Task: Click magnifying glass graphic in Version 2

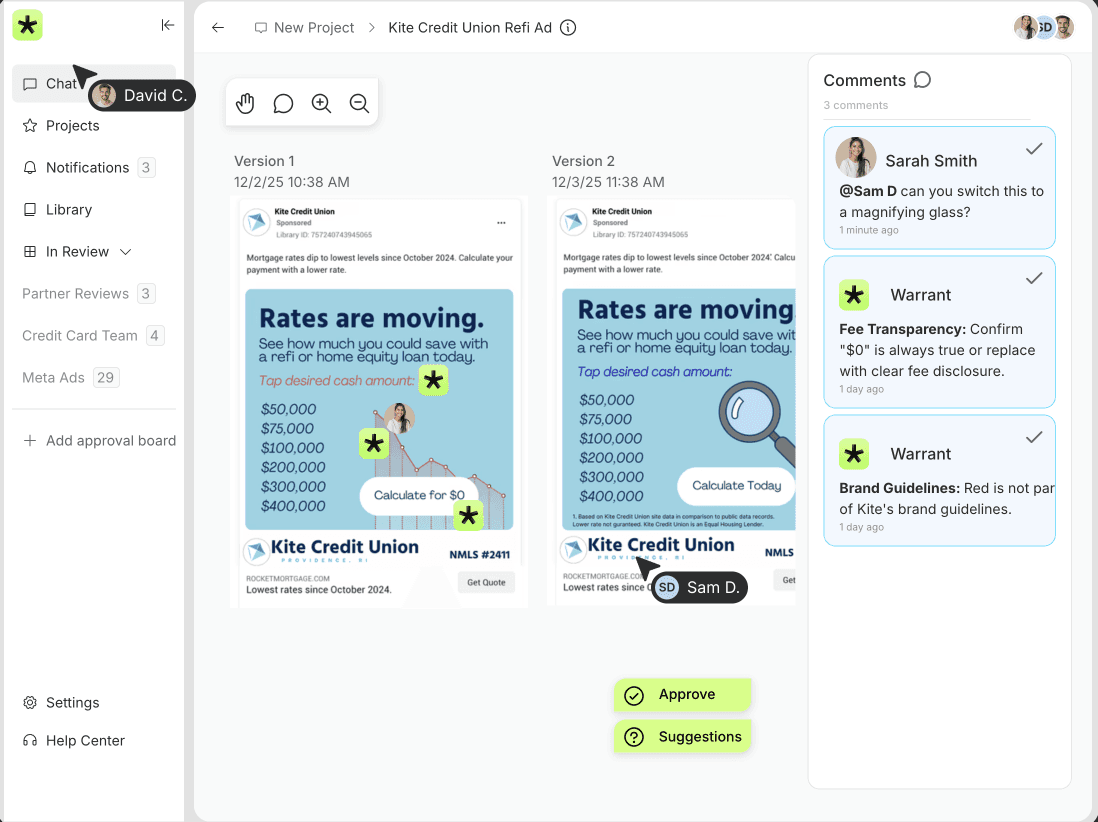Action: point(757,424)
